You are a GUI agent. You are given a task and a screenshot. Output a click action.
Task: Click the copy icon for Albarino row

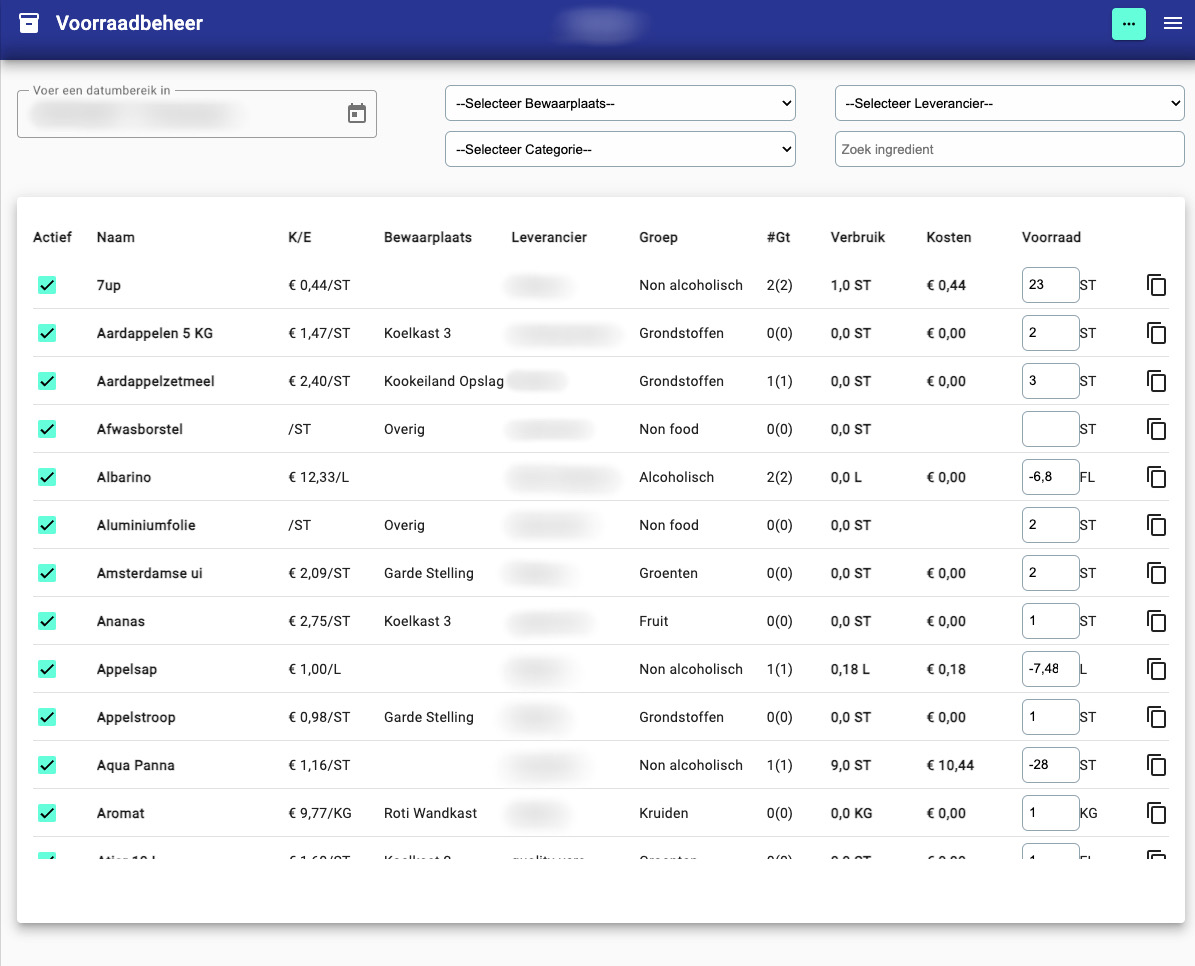[x=1156, y=477]
